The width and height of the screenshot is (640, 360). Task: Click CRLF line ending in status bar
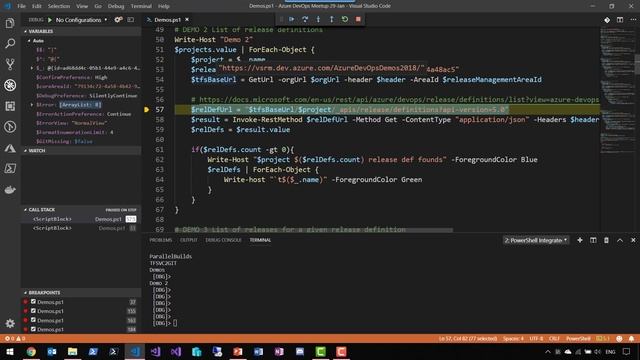tap(554, 338)
